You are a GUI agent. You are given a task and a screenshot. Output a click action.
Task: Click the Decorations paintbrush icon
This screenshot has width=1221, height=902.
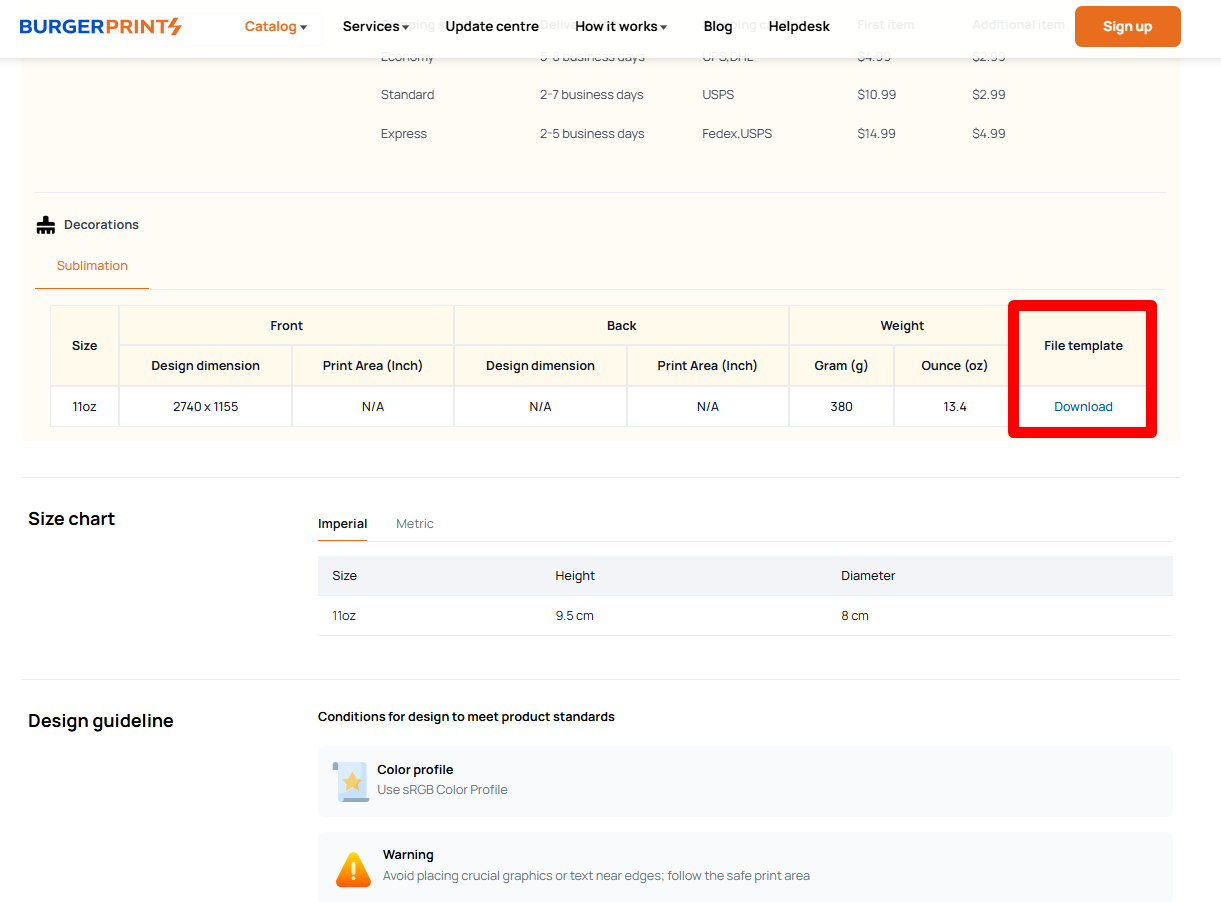pos(46,225)
